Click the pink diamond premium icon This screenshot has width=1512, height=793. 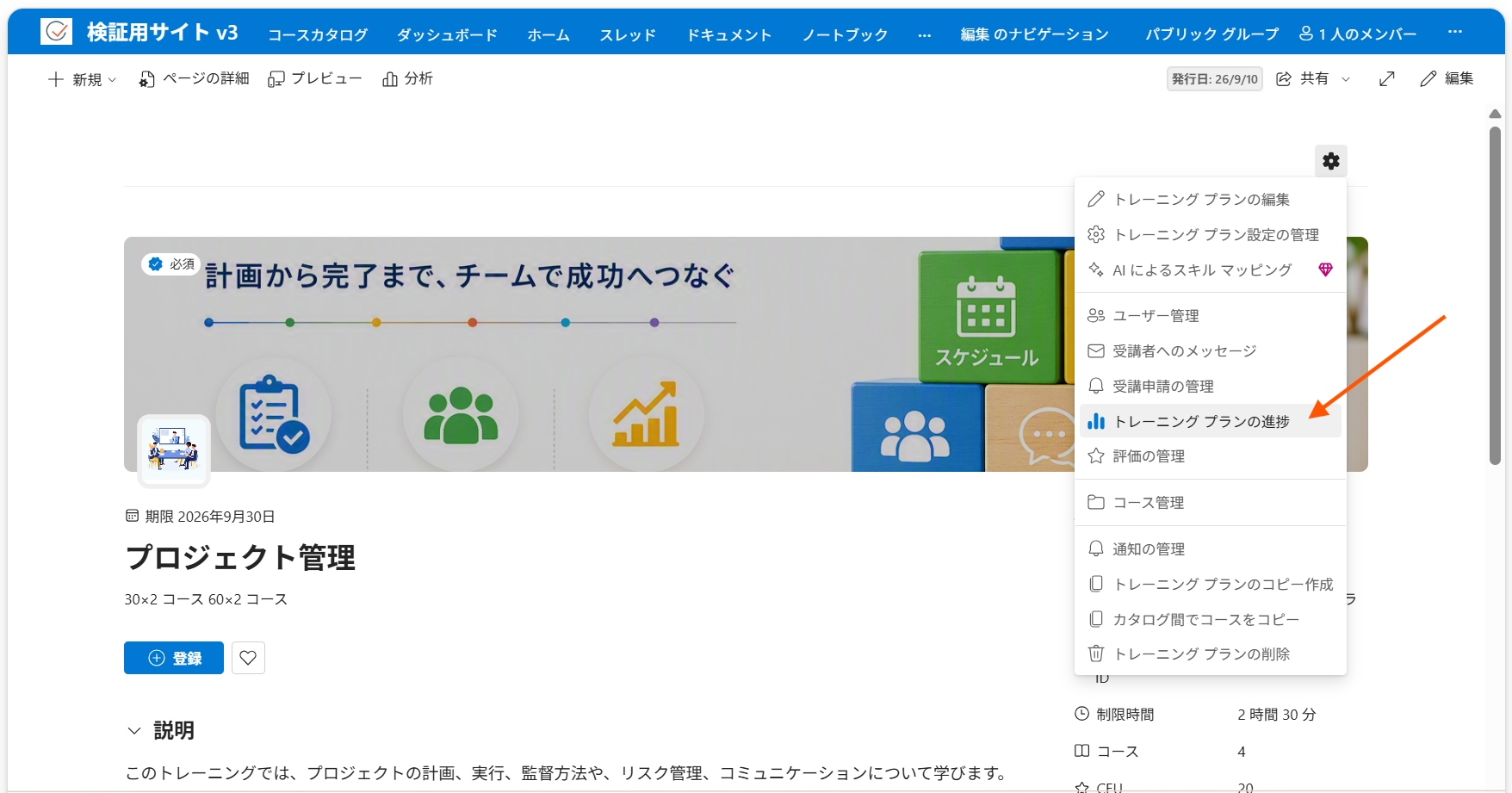1325,269
